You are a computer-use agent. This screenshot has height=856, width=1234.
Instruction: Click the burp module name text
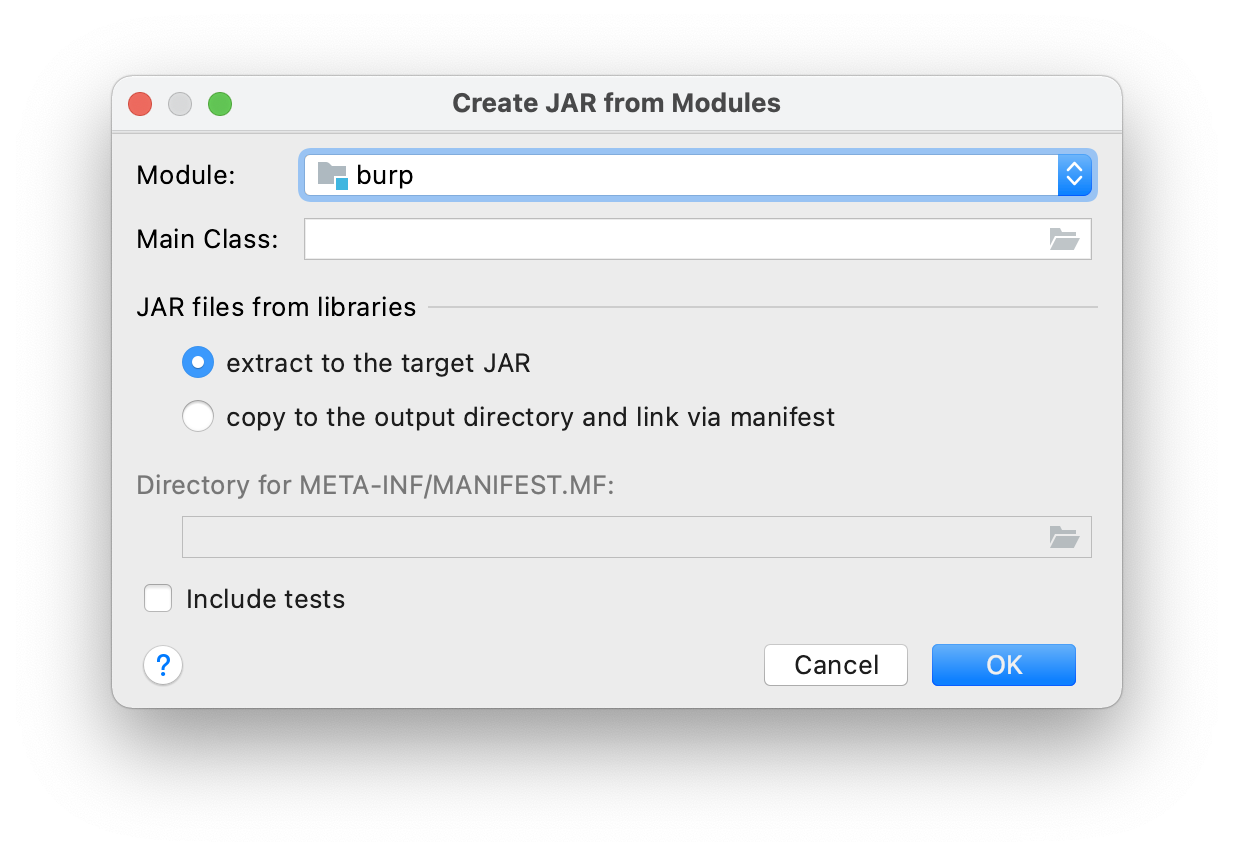click(385, 175)
